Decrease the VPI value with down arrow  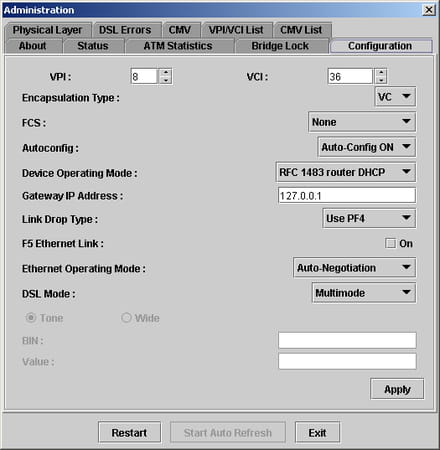(x=166, y=80)
